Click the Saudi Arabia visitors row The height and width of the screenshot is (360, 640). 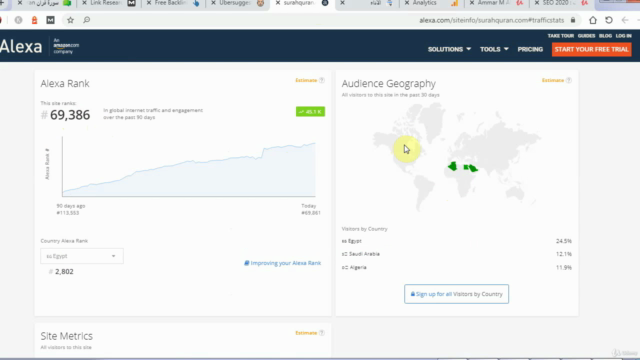tap(456, 254)
